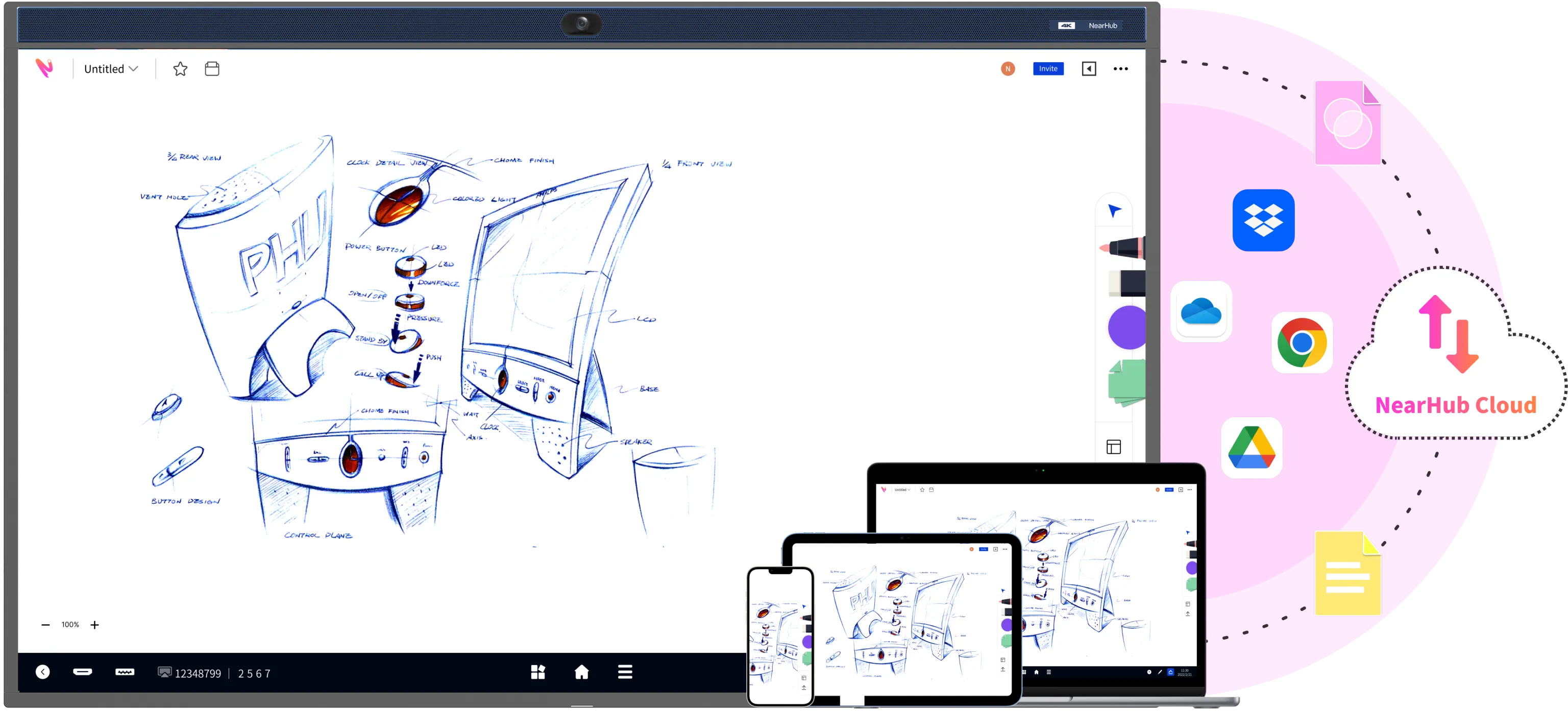Collapse the side panel with arrow icon
Image resolution: width=1568 pixels, height=712 pixels.
(x=1088, y=69)
